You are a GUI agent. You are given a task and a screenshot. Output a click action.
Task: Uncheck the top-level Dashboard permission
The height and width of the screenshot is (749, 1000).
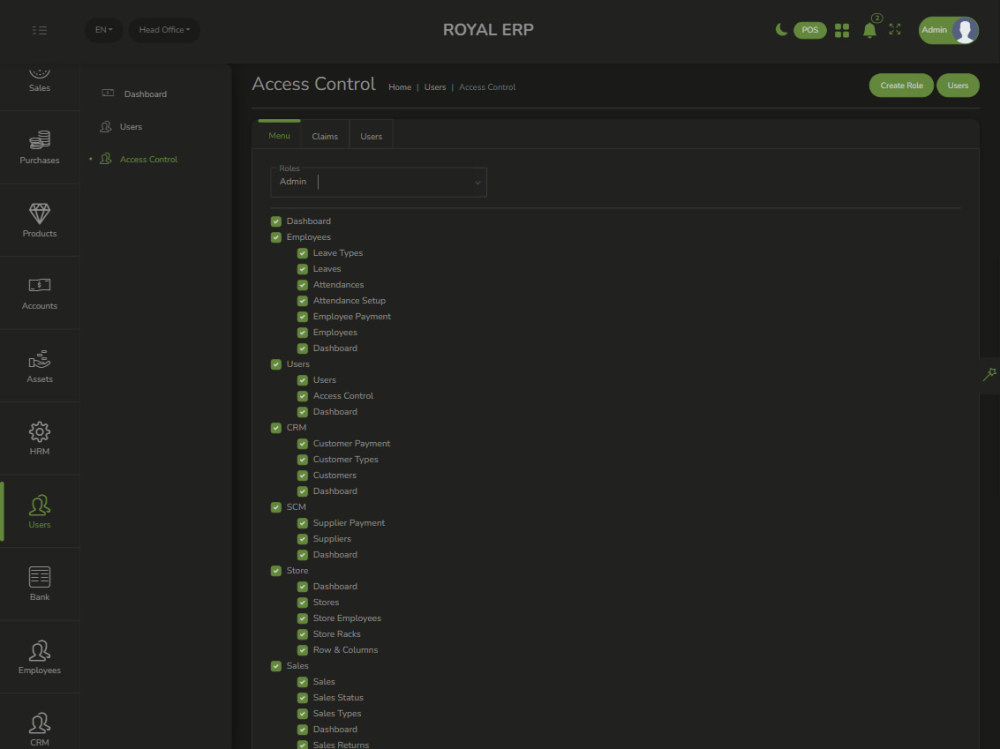click(276, 221)
